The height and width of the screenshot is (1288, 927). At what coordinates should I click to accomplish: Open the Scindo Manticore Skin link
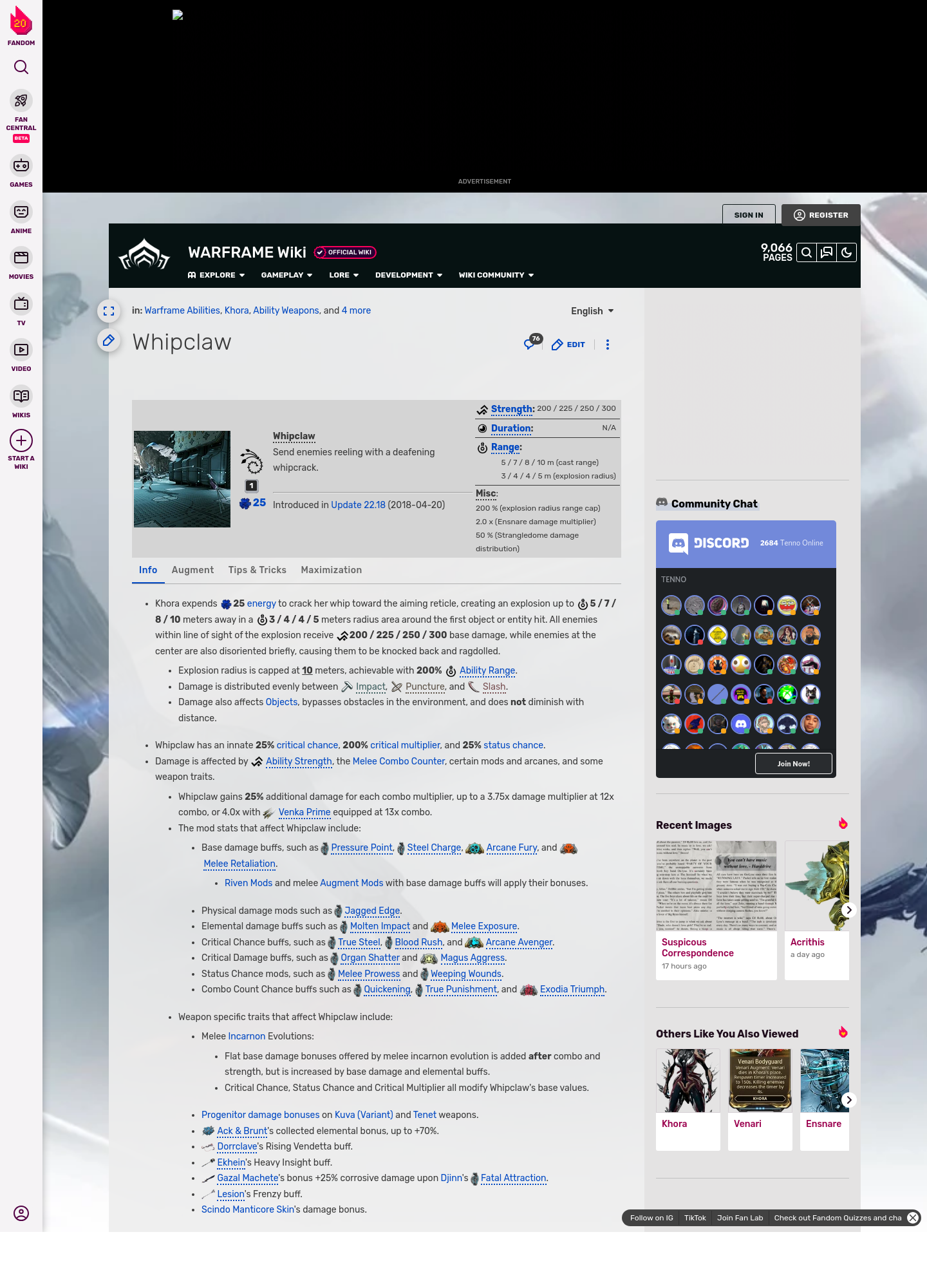click(x=248, y=1209)
